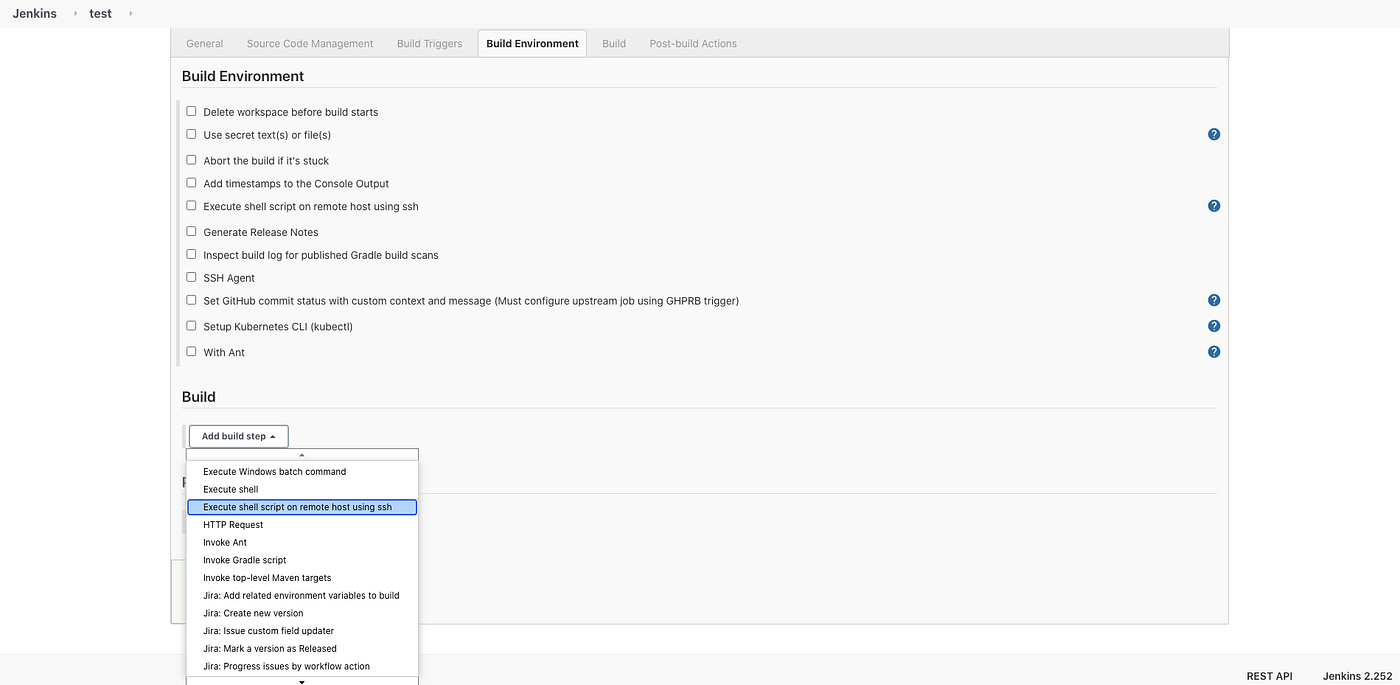Choose Execute shell build step
The image size is (1400, 685).
(302, 489)
